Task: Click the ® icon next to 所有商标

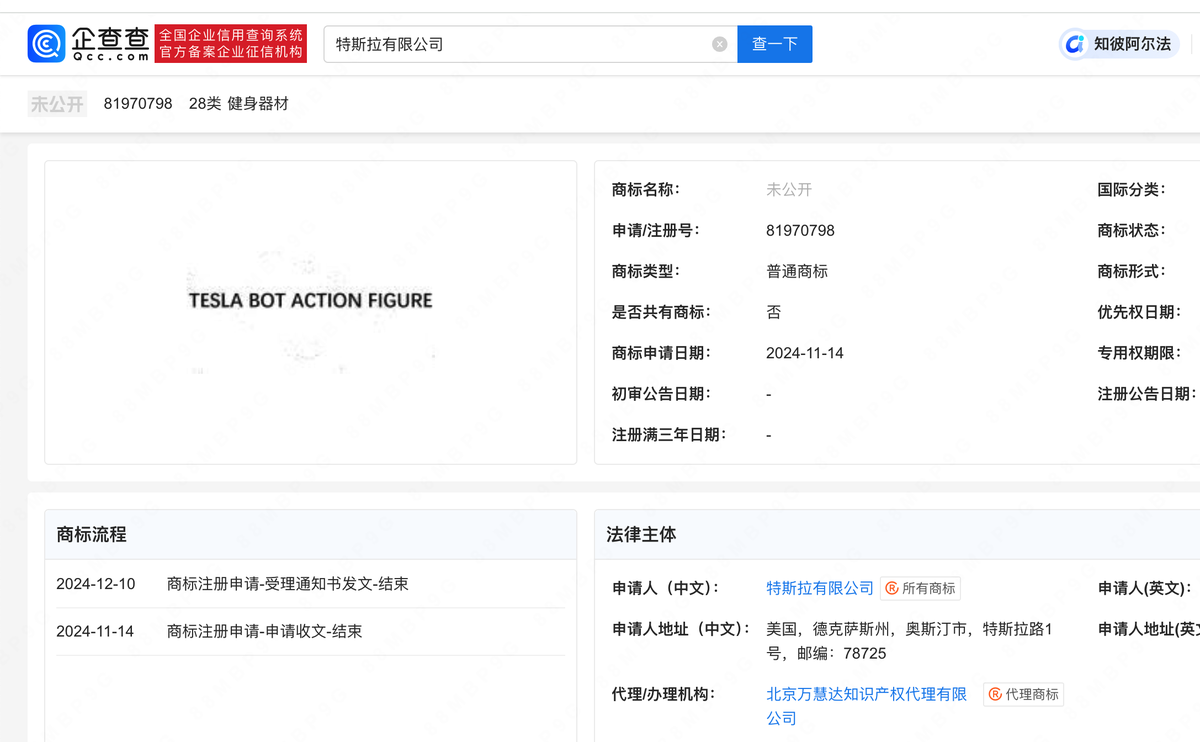Action: [893, 588]
